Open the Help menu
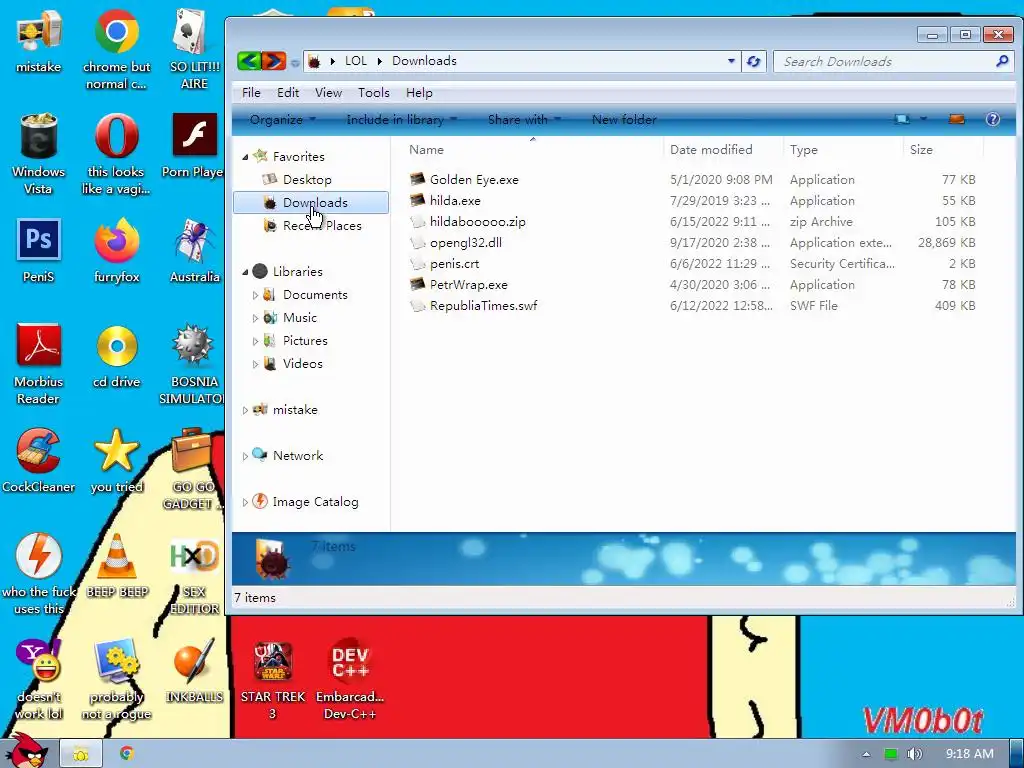This screenshot has width=1024, height=768. tap(419, 93)
